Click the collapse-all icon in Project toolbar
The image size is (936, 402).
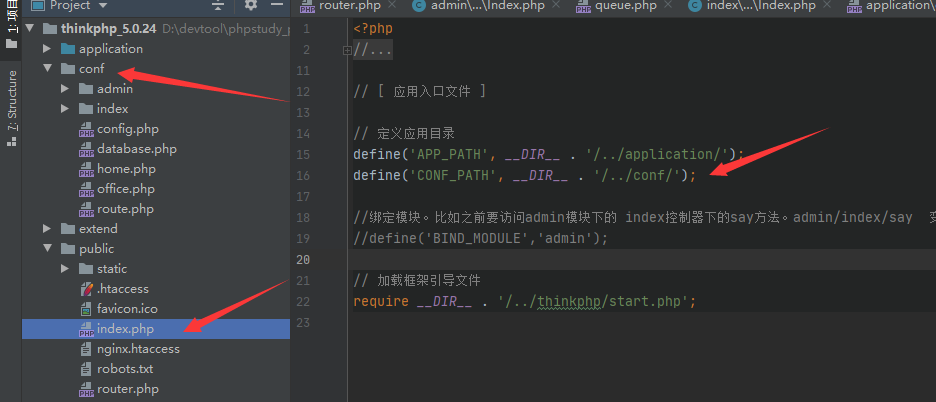click(218, 5)
